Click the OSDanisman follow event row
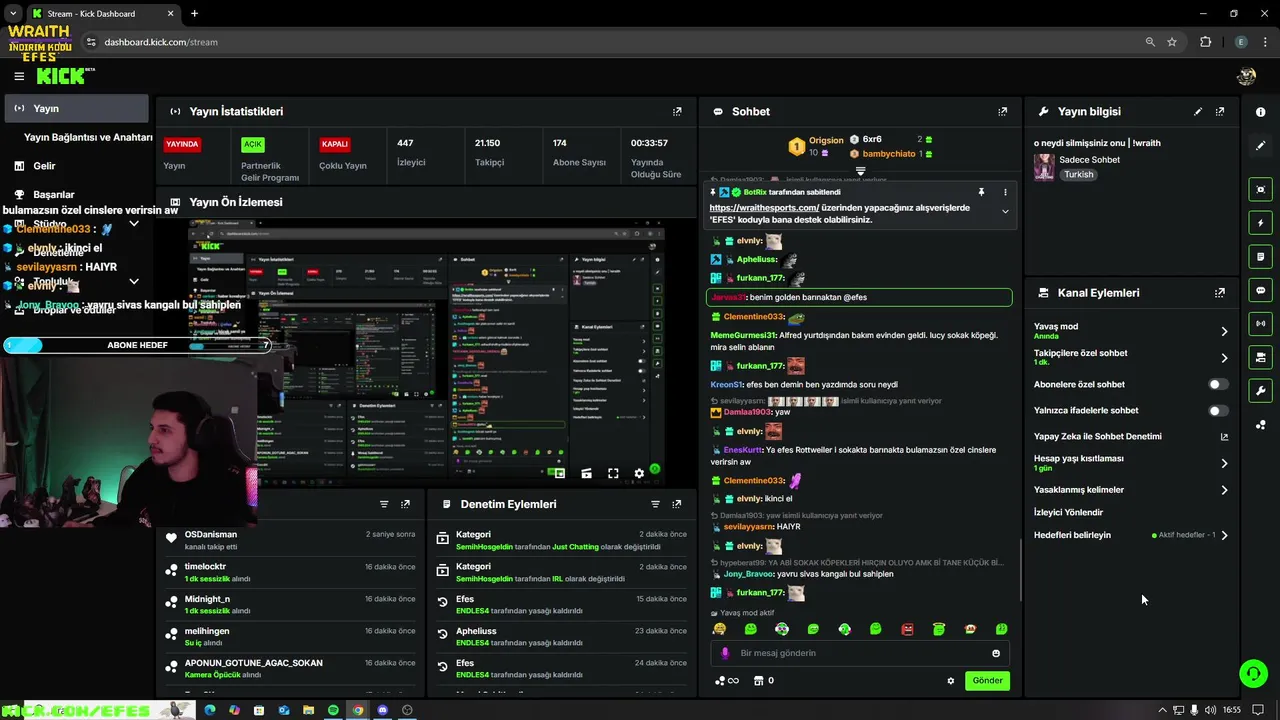Screen dimensions: 1280x720 290,540
